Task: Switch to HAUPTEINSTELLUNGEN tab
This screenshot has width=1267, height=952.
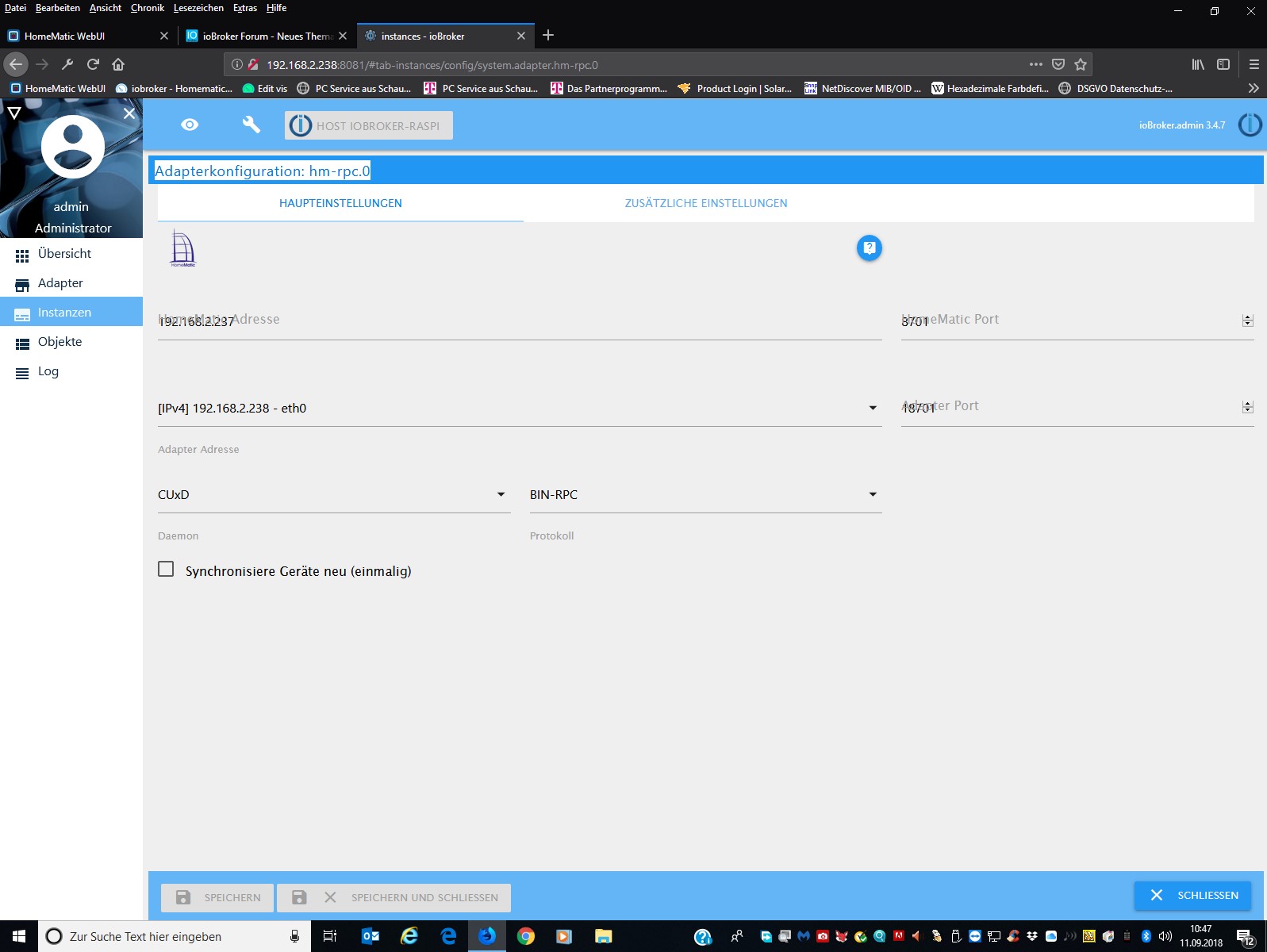Action: [340, 203]
